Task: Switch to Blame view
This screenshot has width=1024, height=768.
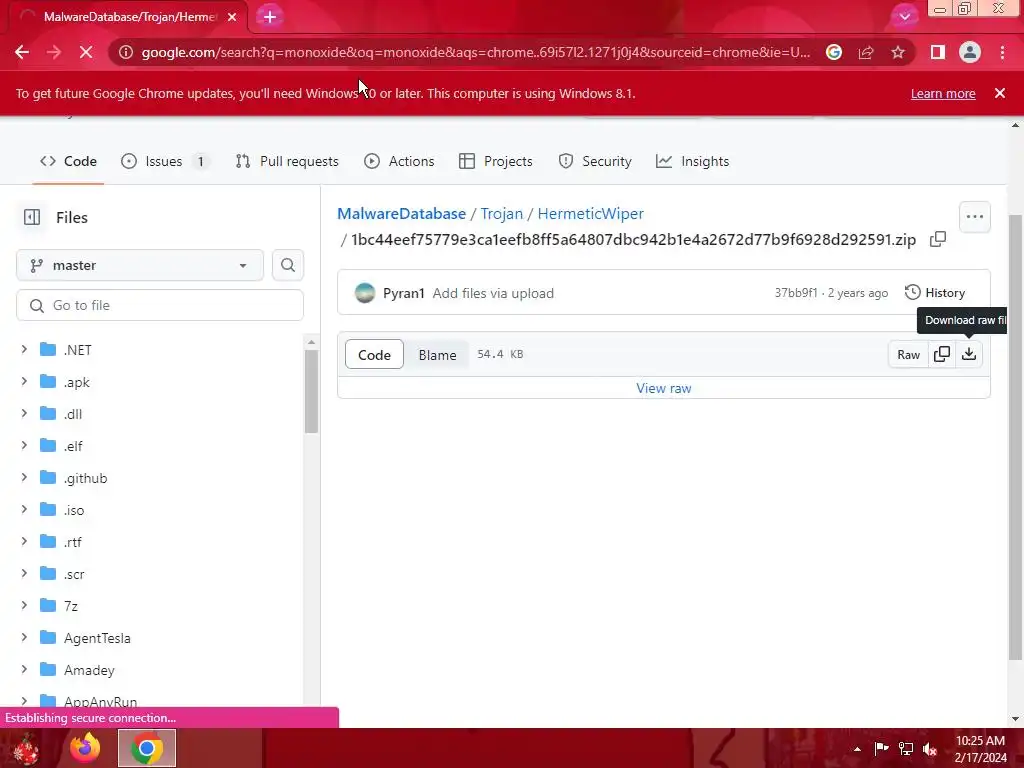Action: [x=438, y=355]
